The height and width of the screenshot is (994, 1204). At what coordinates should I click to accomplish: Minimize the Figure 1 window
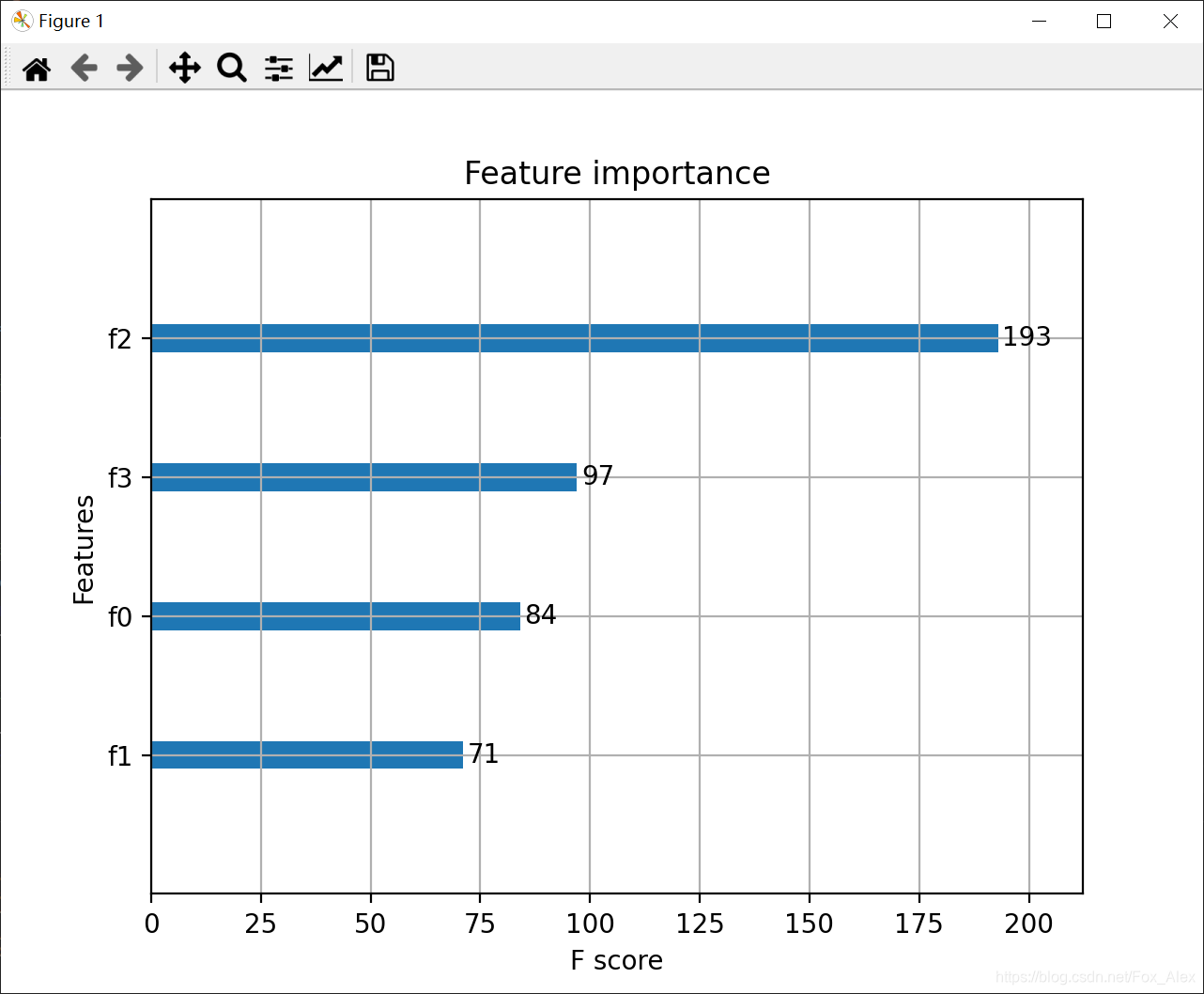coord(1039,21)
